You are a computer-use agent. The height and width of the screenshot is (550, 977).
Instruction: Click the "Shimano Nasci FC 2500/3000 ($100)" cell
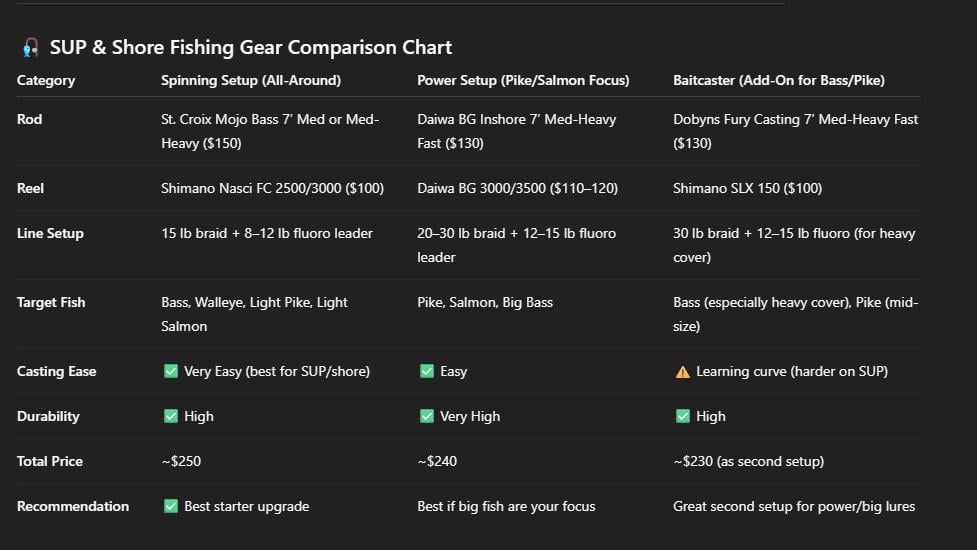click(272, 188)
